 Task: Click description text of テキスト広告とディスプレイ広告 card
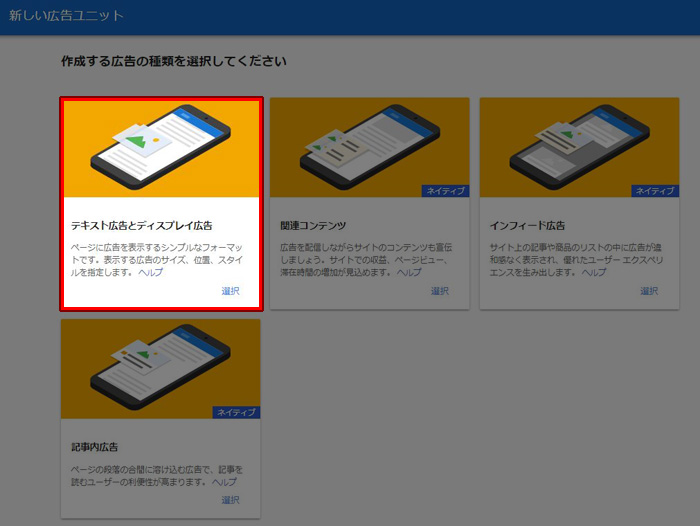click(x=157, y=260)
